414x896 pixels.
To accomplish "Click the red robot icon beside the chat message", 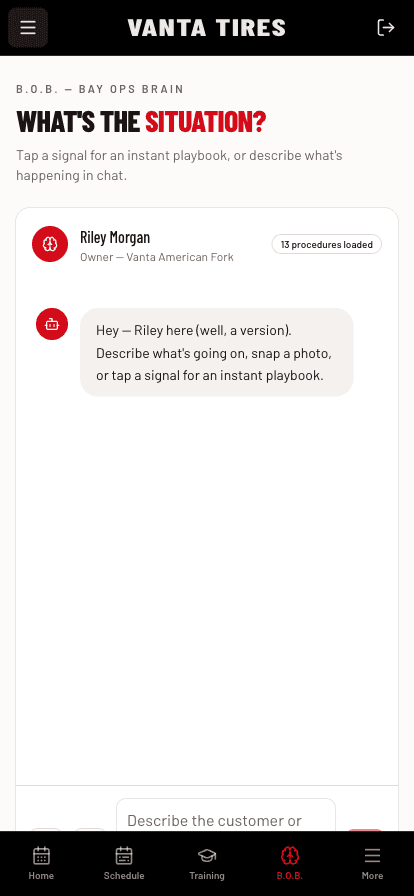I will point(52,324).
